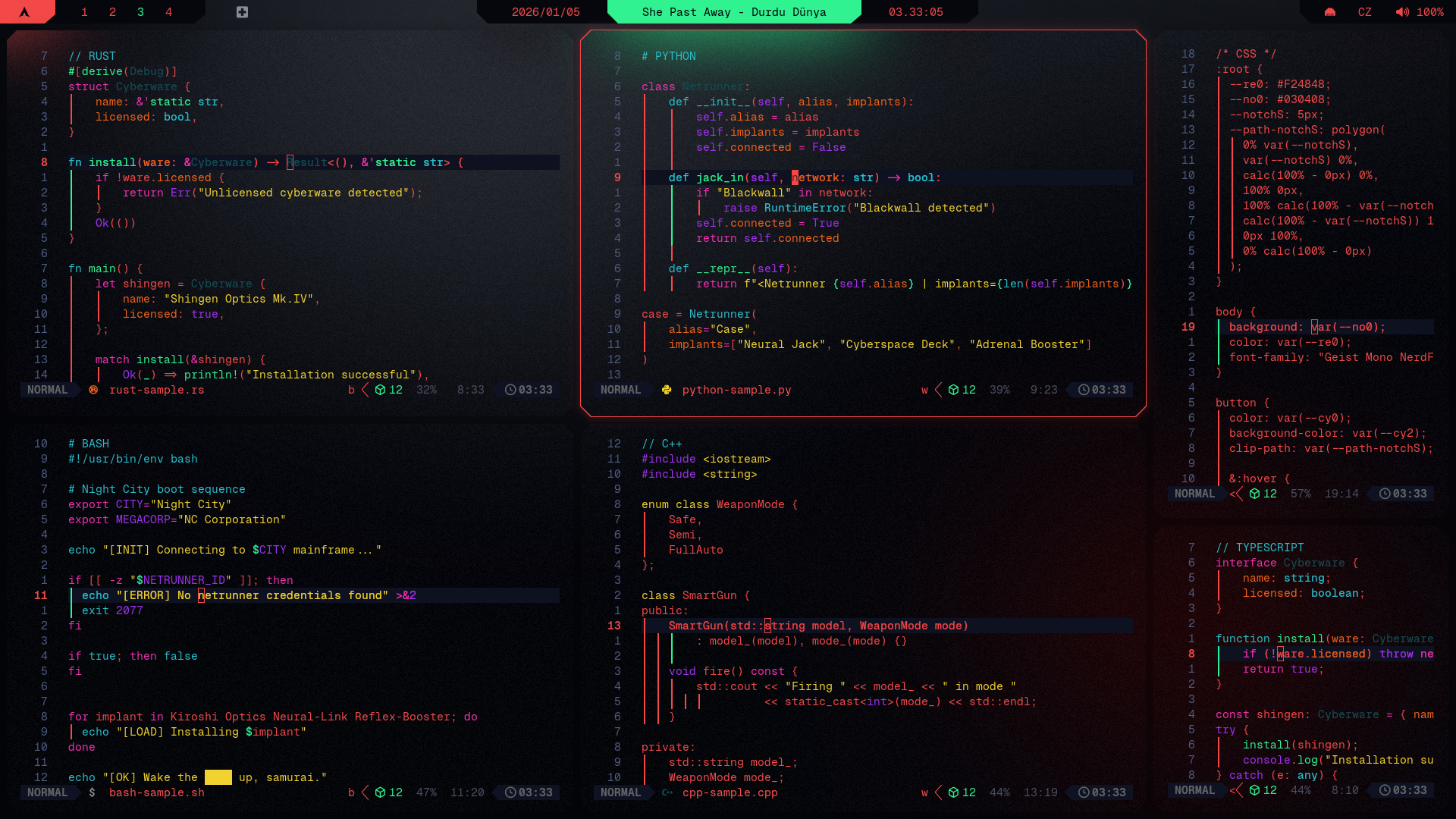The image size is (1456, 819).
Task: Open the 2026/01/05 date widget
Action: coord(545,12)
